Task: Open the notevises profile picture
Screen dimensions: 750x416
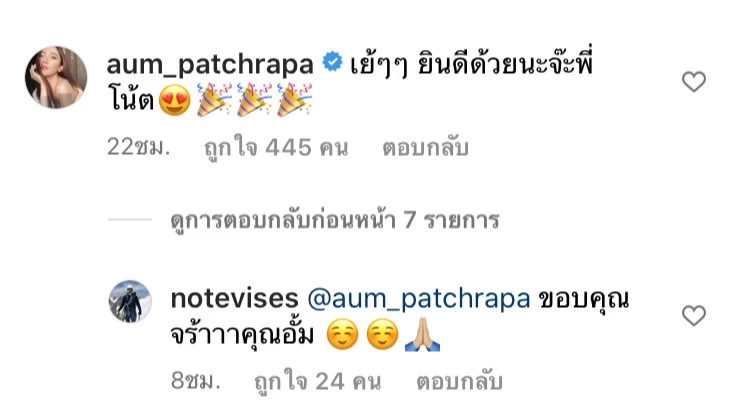Action: [130, 301]
